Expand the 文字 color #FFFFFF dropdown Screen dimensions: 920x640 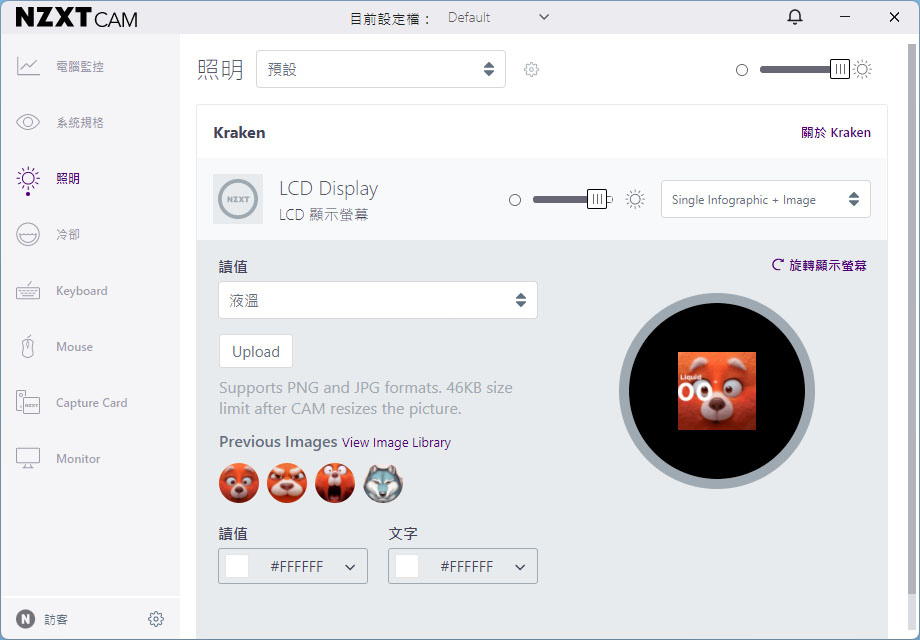(463, 566)
